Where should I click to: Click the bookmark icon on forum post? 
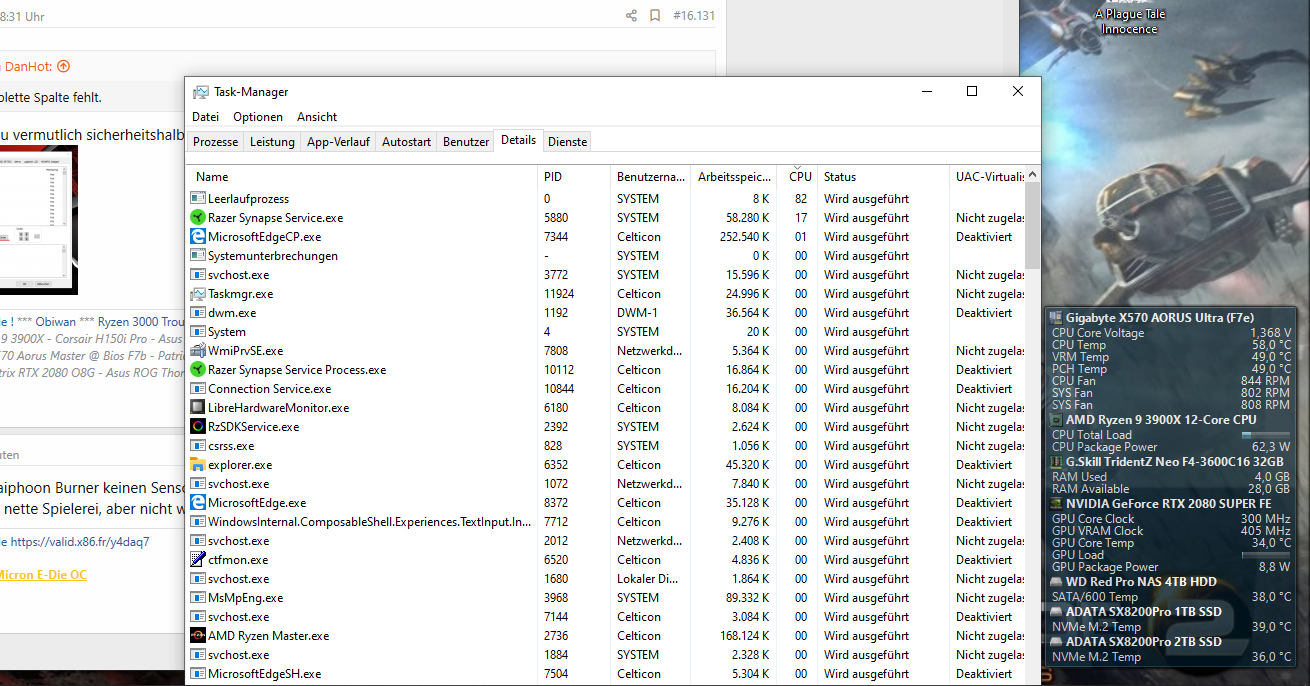[x=655, y=16]
